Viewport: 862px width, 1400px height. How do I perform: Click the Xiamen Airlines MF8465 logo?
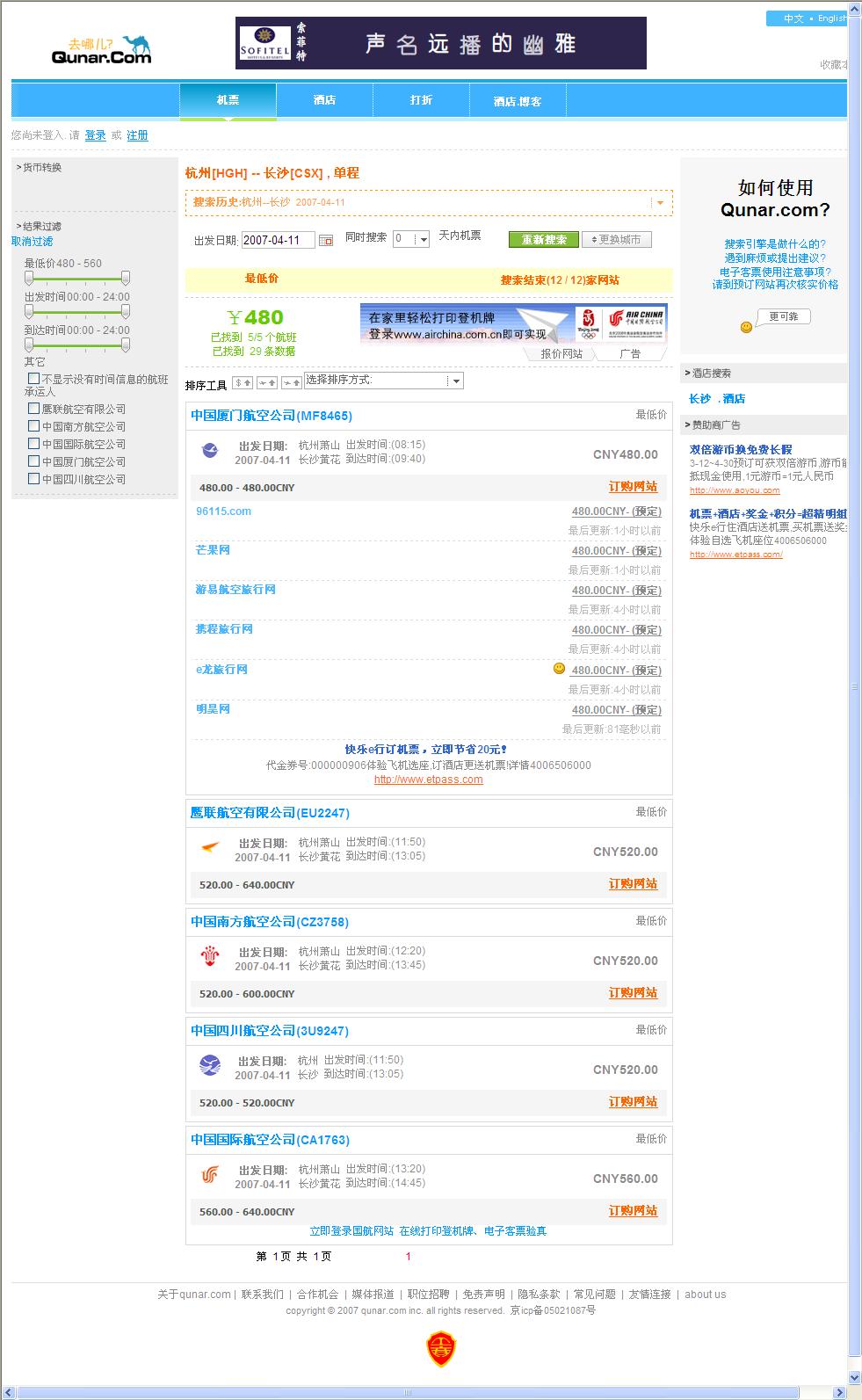210,451
